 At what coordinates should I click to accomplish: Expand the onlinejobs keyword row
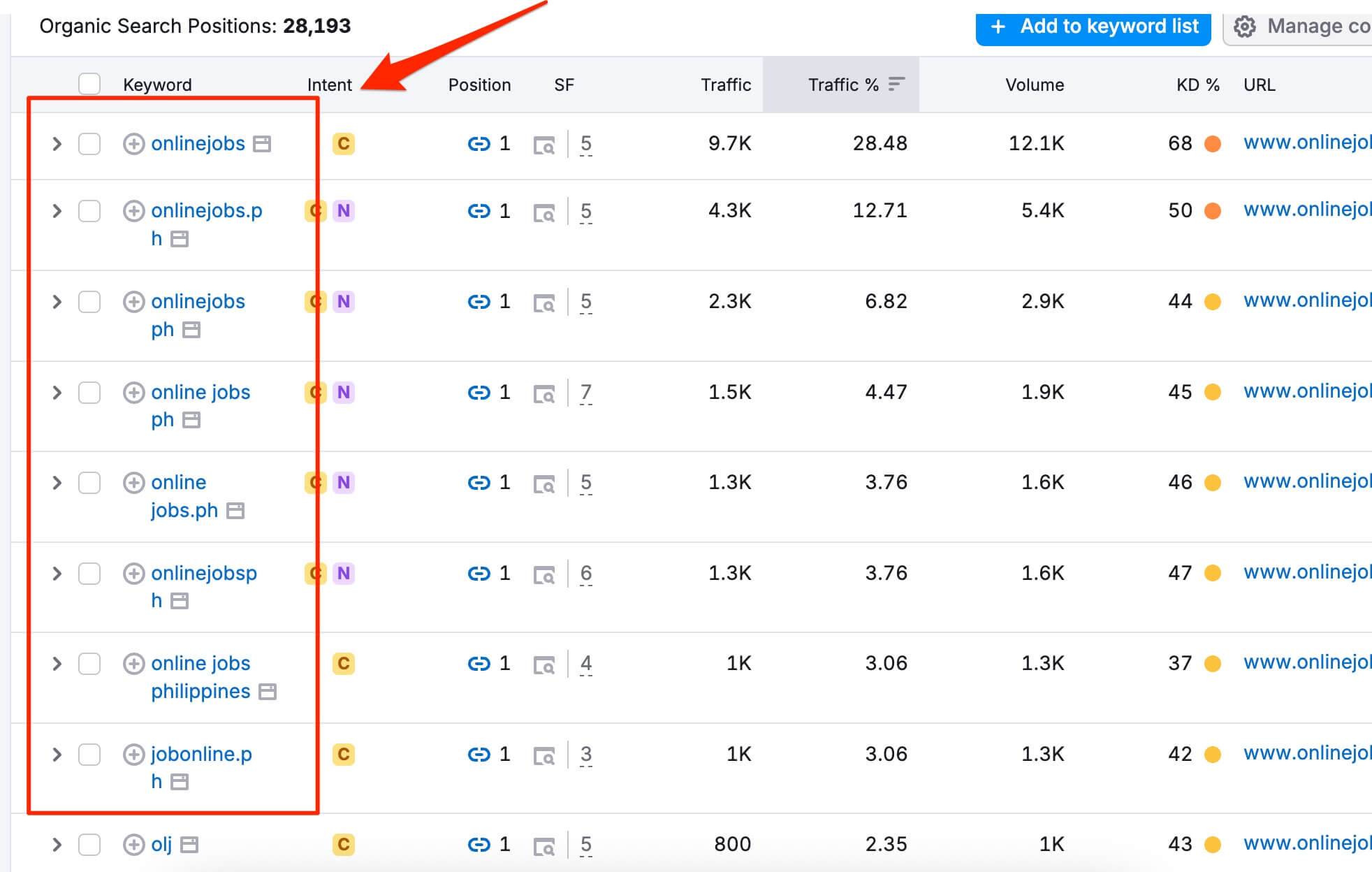57,144
